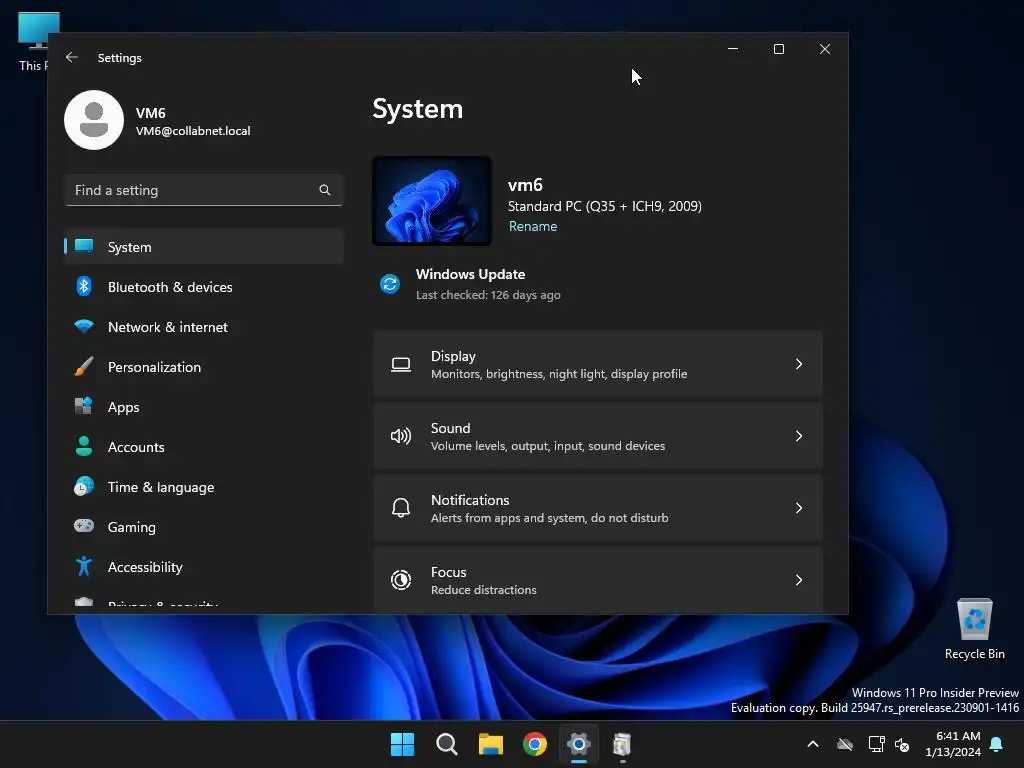Select the Gaming controller icon
1024x768 pixels.
(84, 526)
